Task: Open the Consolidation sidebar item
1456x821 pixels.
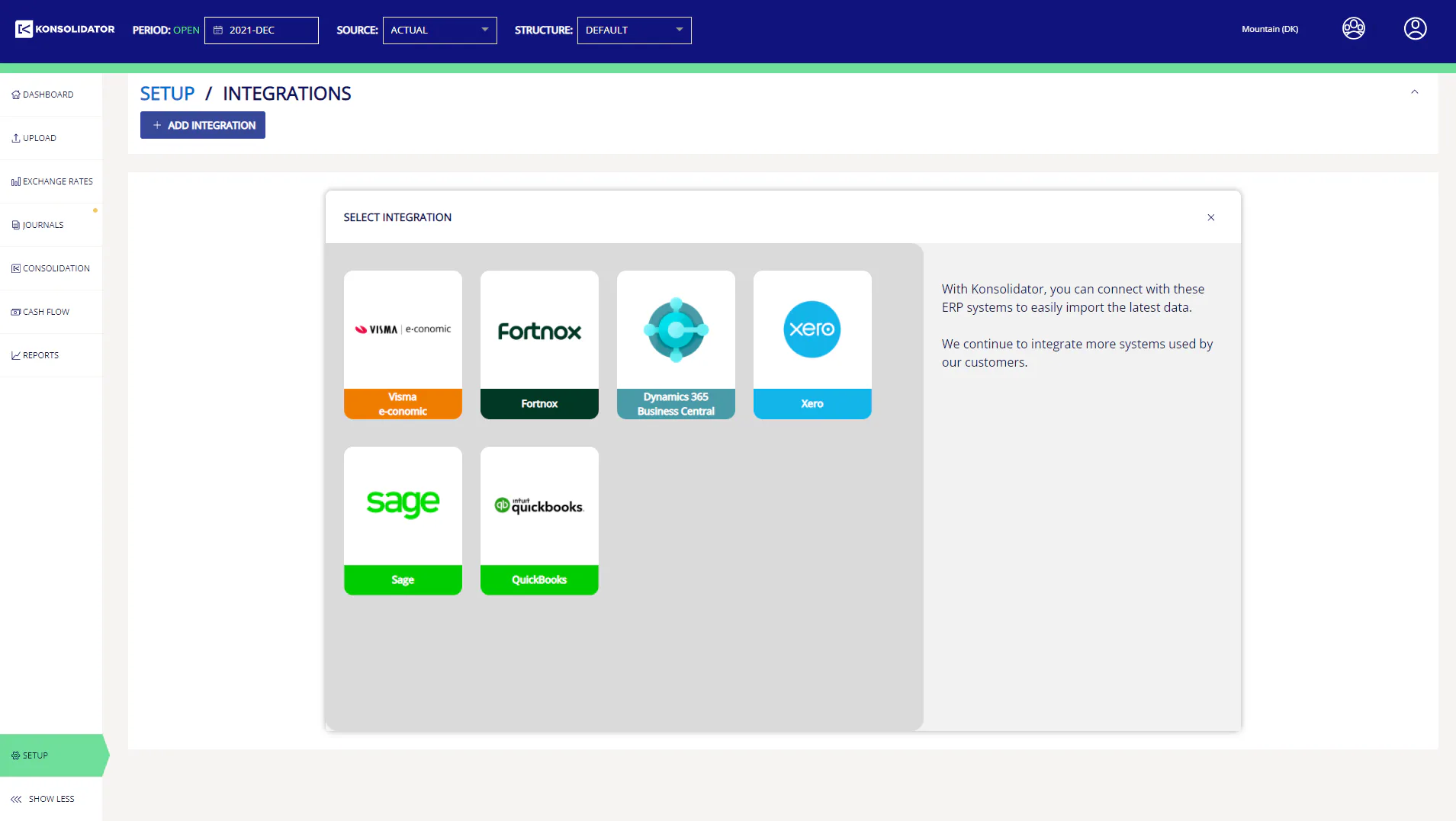Action: tap(51, 268)
